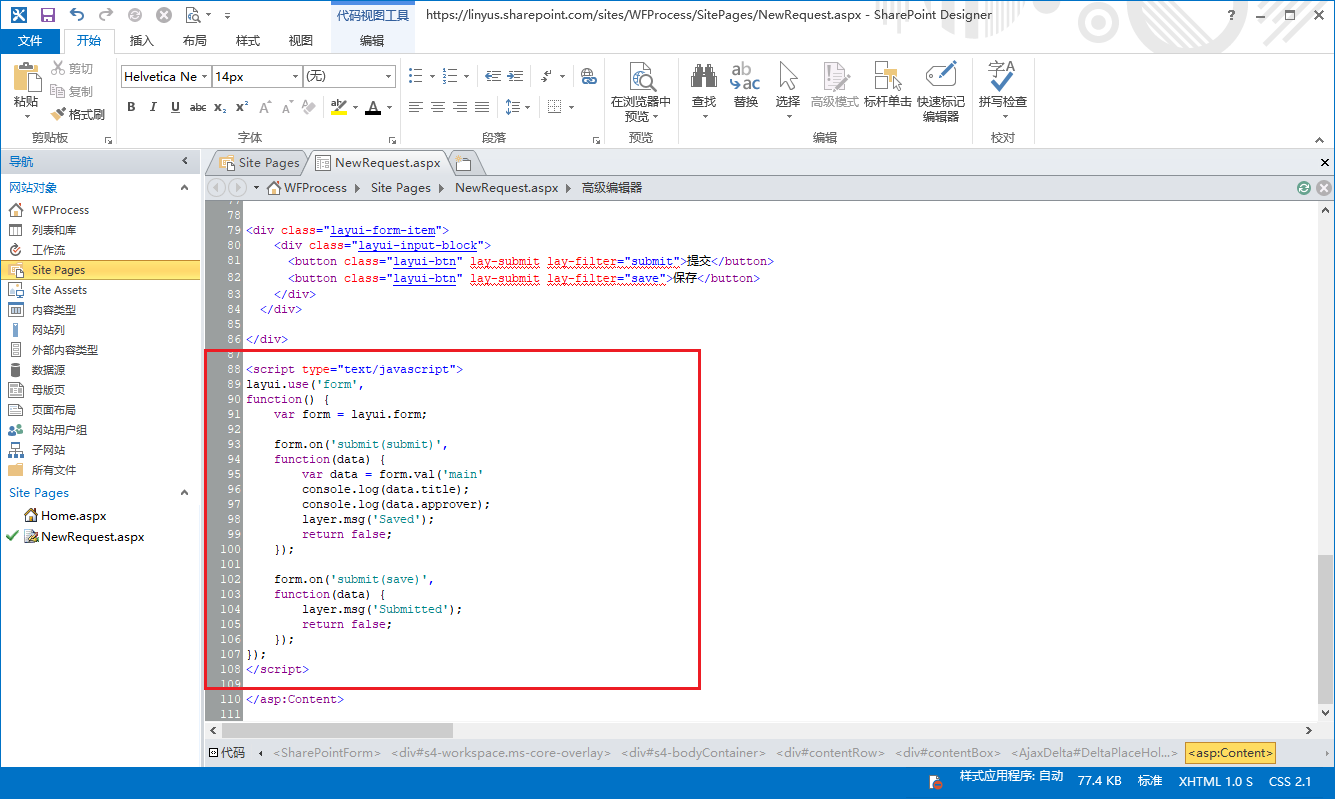1335x799 pixels.
Task: Toggle italic formatting (I)
Action: click(153, 107)
